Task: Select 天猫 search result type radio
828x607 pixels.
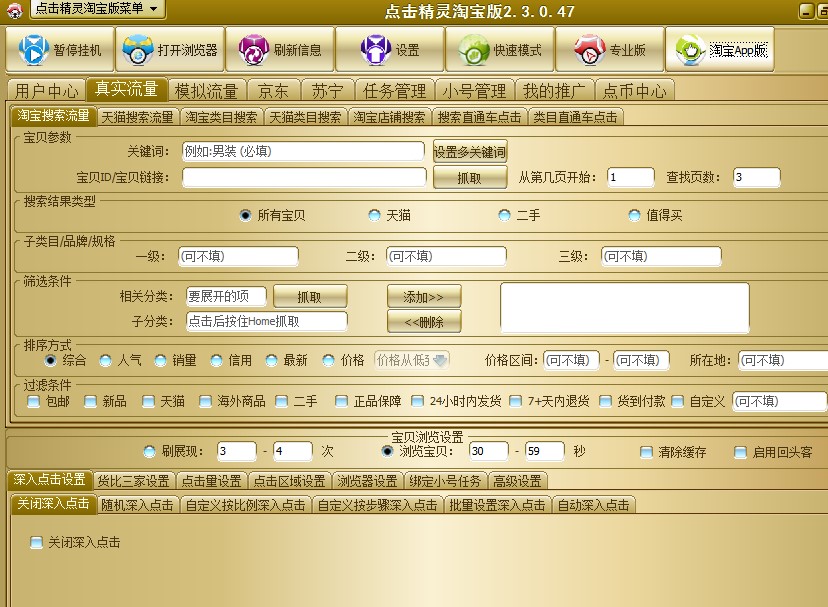Action: click(374, 216)
